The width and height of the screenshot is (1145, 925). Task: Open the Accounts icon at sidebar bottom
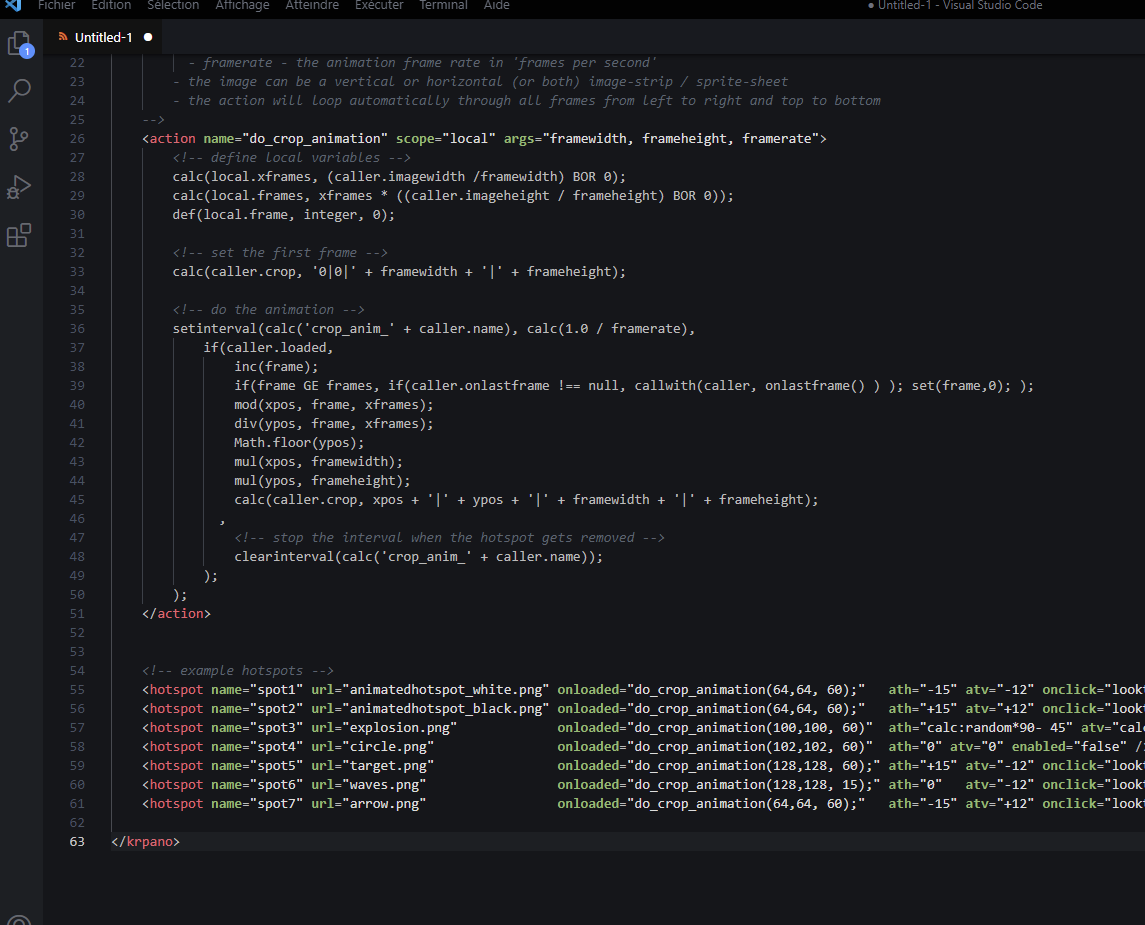point(19,920)
